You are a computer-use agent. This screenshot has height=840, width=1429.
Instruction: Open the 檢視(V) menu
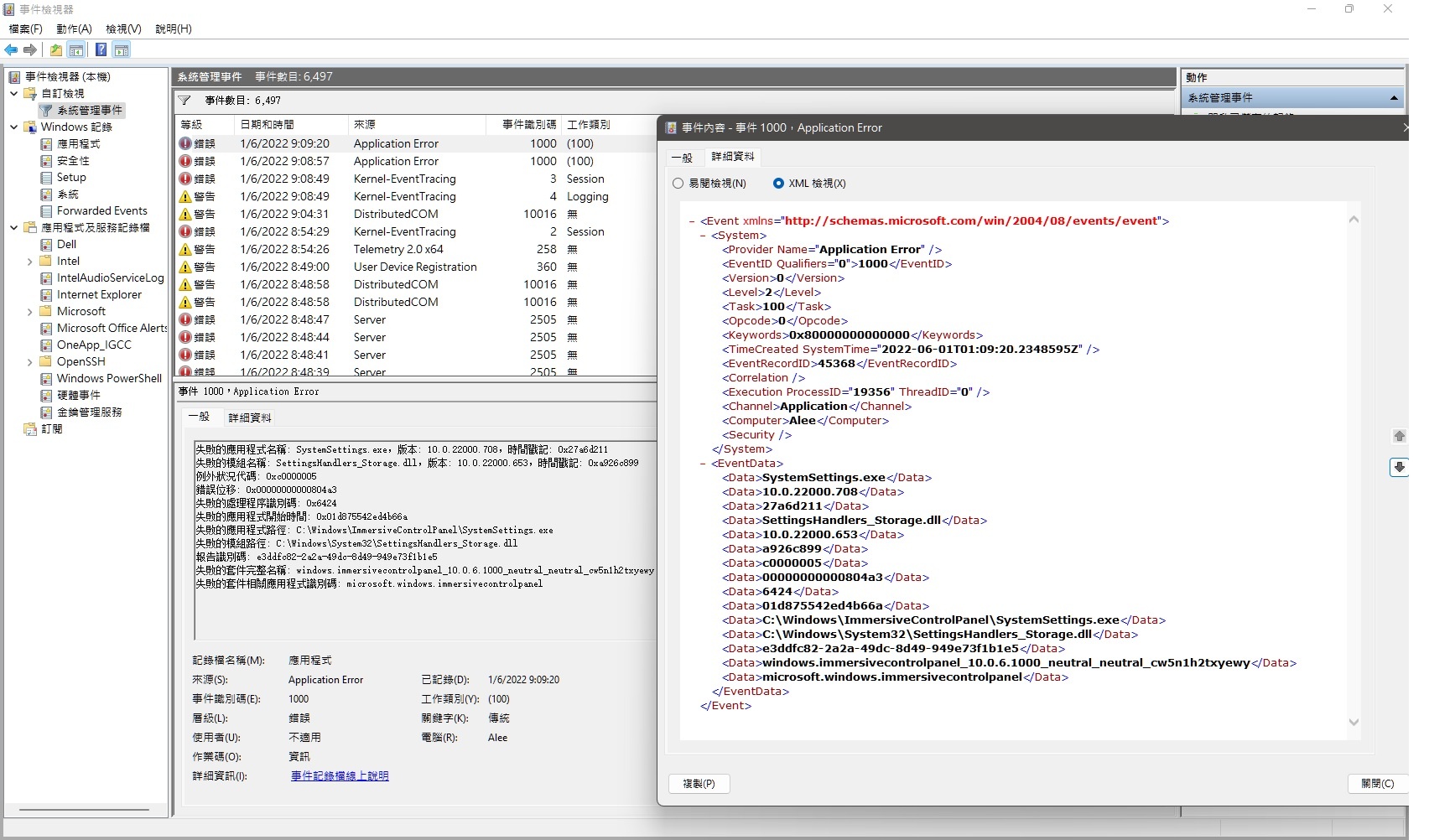tap(123, 29)
